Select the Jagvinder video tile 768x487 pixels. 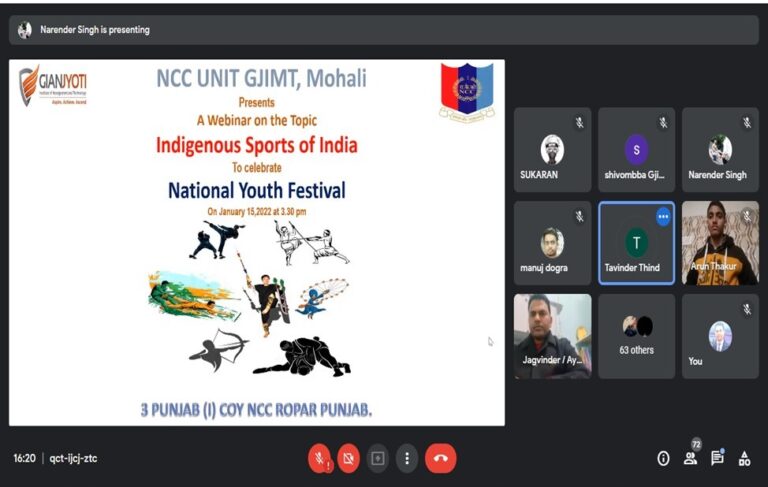tap(552, 336)
